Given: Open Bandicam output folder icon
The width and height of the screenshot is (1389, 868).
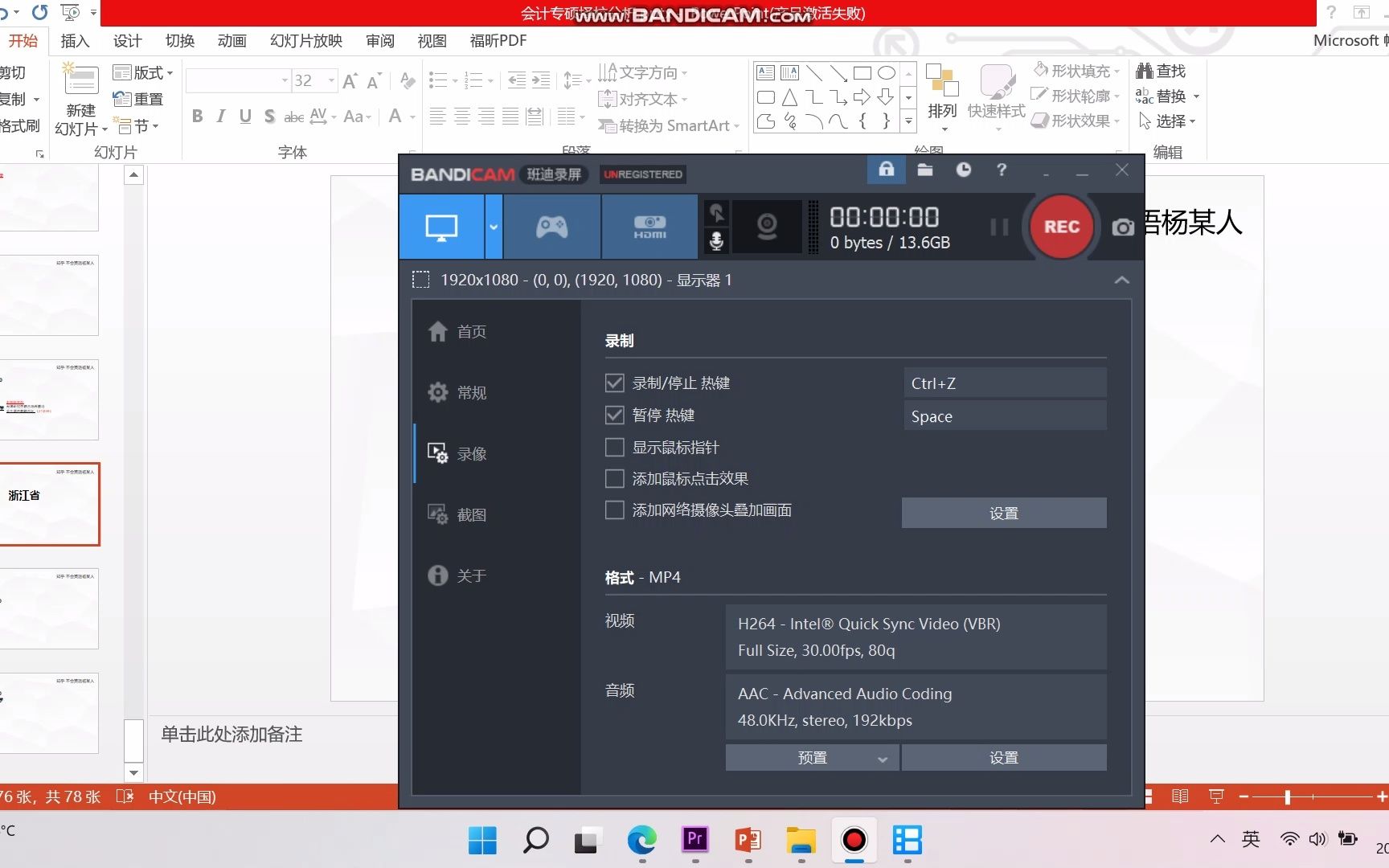Looking at the screenshot, I should point(925,170).
